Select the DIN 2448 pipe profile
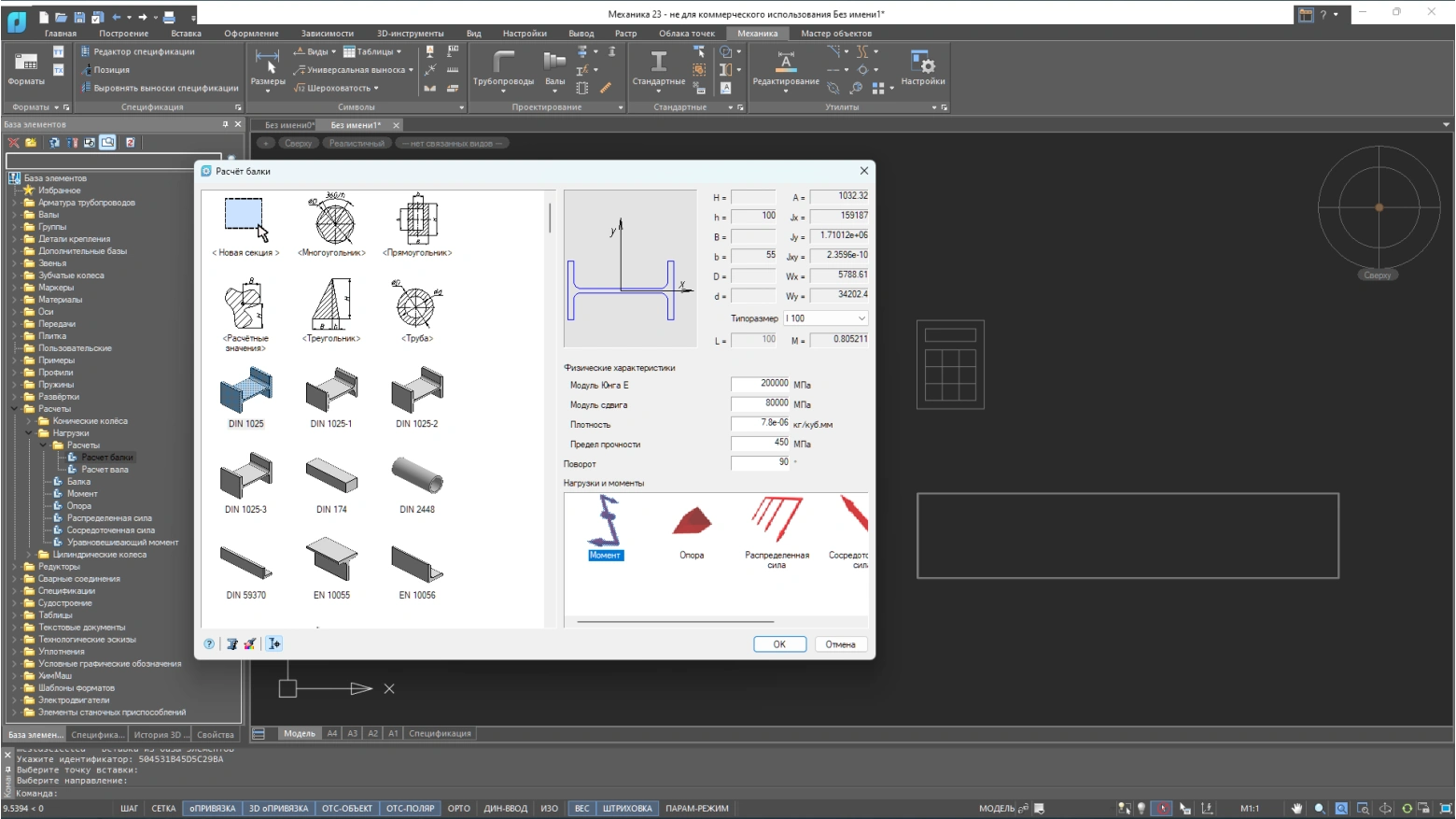 tap(416, 476)
